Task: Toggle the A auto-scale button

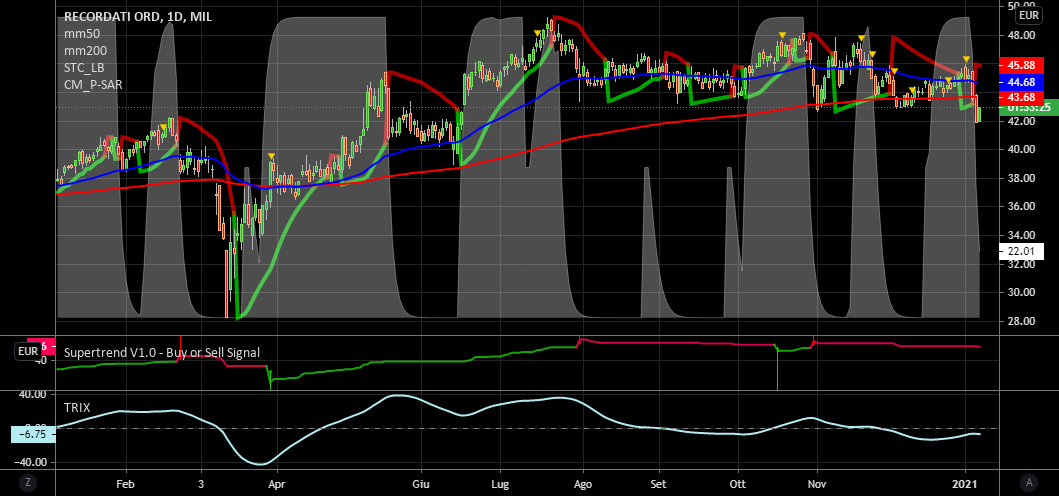Action: click(1027, 482)
